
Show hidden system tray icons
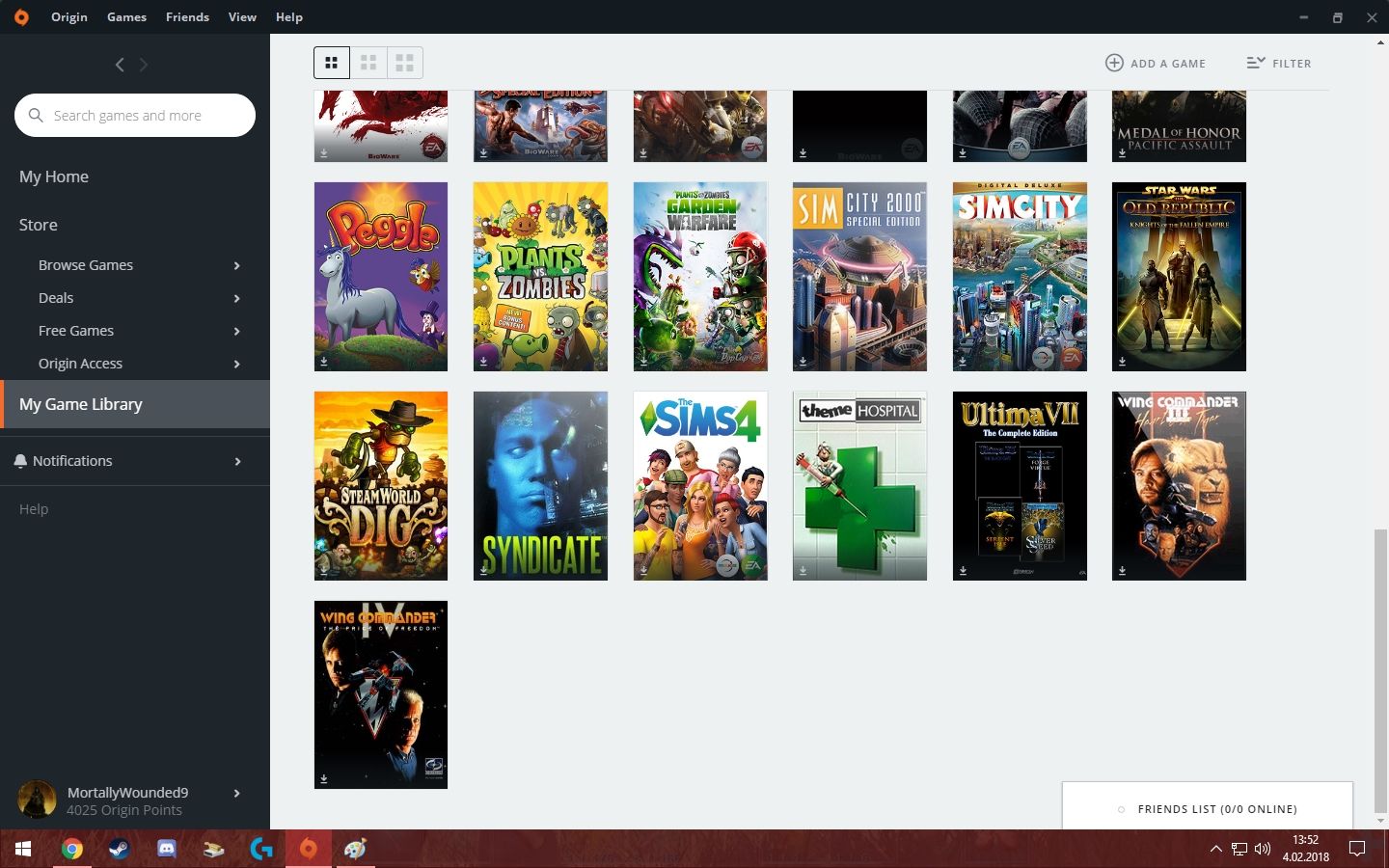tap(1215, 849)
